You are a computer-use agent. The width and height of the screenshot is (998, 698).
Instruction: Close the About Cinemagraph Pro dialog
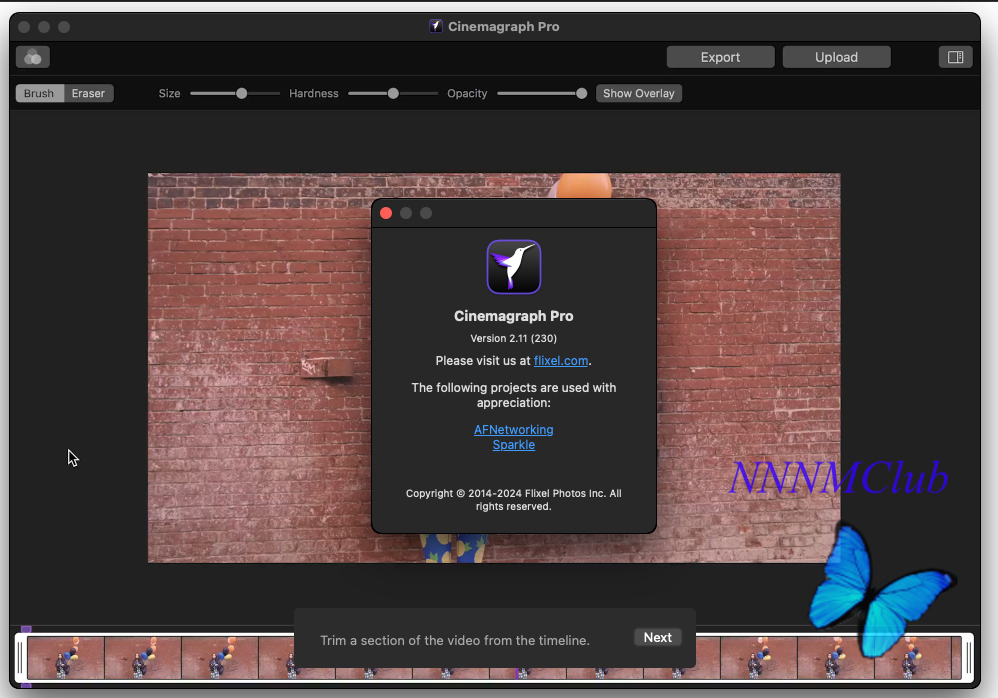coord(386,213)
